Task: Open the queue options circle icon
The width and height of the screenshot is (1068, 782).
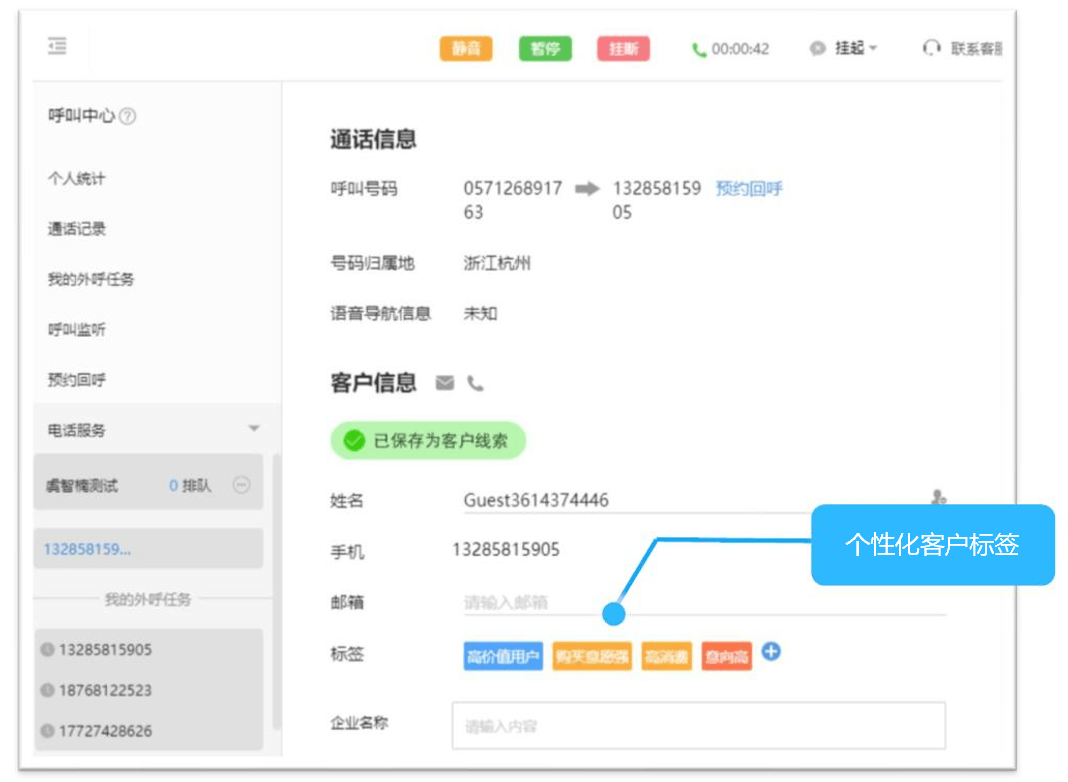Action: [x=242, y=485]
